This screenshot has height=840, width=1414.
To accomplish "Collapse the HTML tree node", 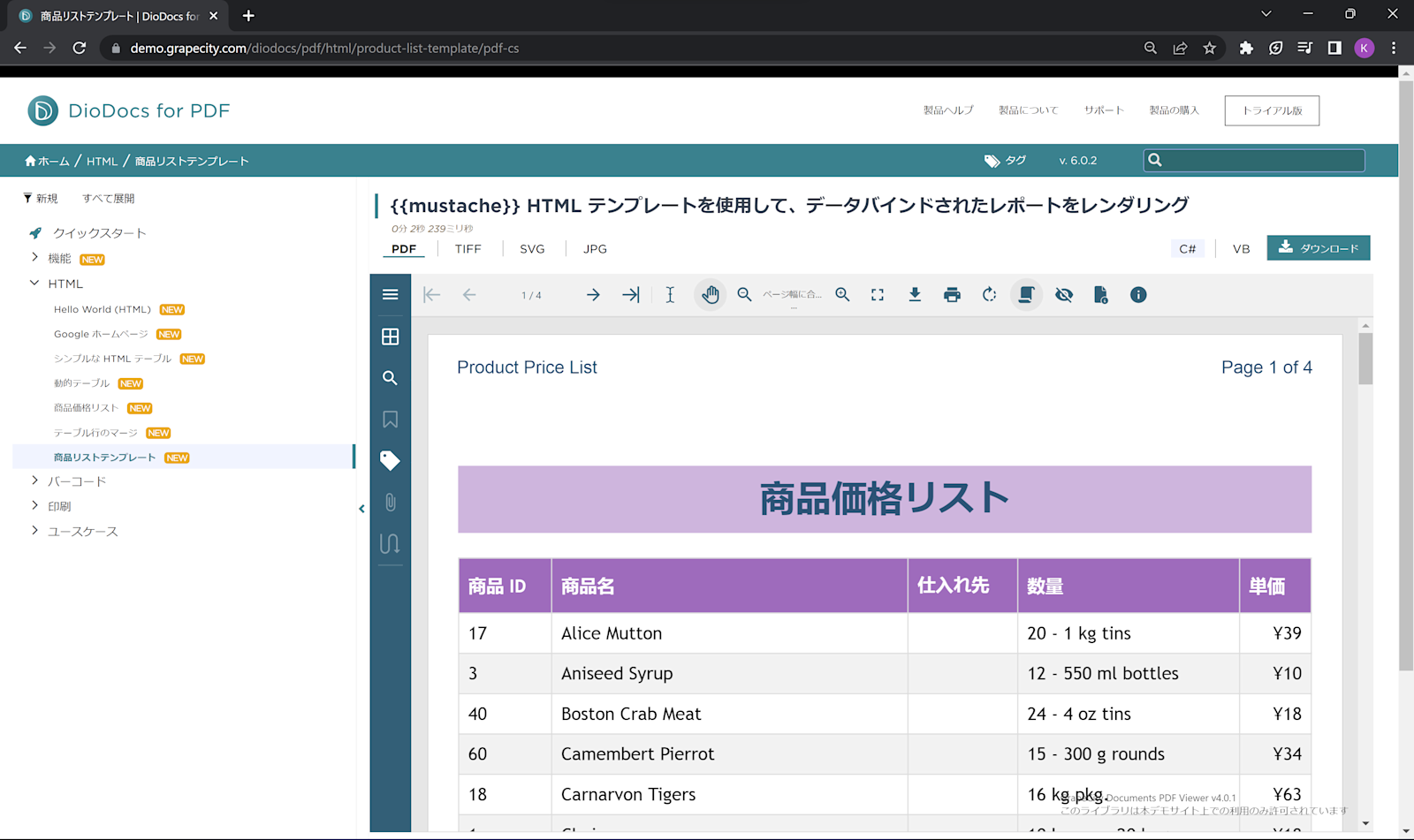I will point(34,283).
